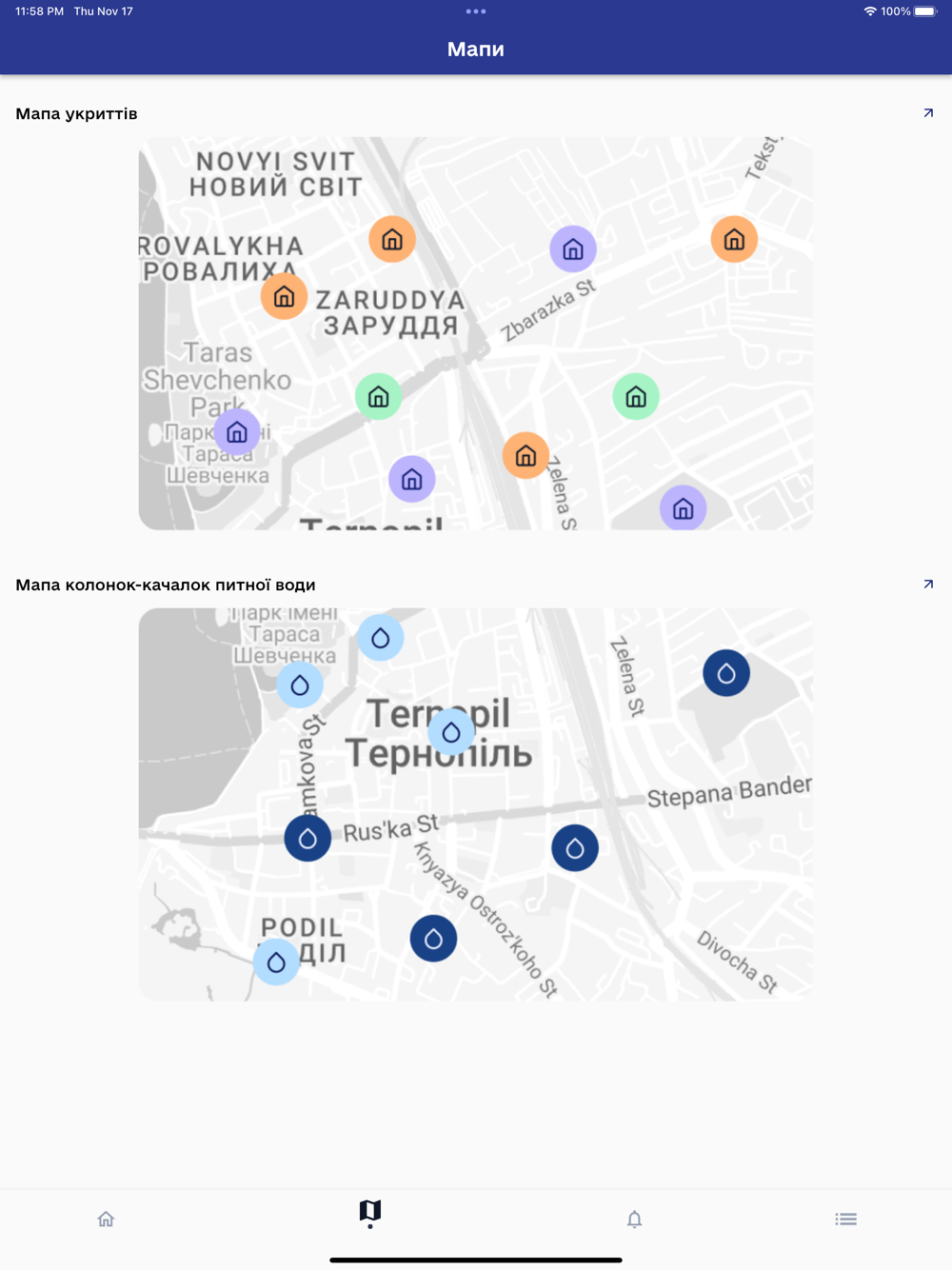Tap light blue water marker at top of water map

(381, 638)
